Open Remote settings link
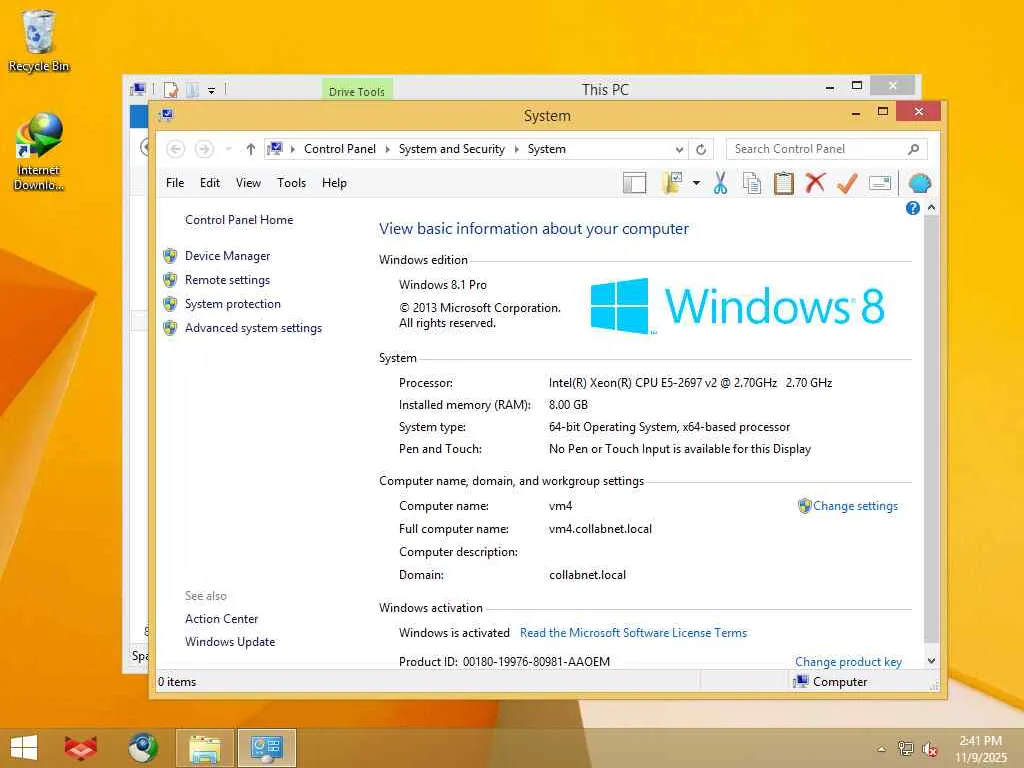Image resolution: width=1024 pixels, height=768 pixels. coord(227,280)
